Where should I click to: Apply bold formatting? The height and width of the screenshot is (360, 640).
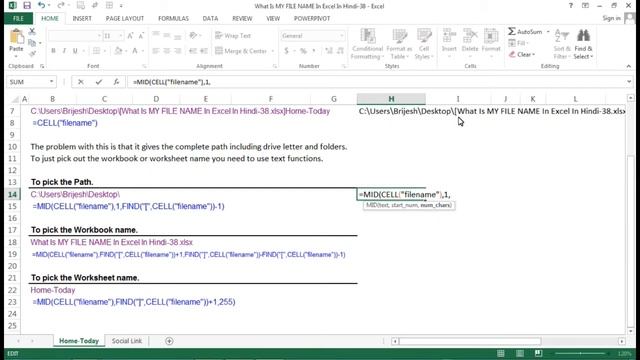pyautogui.click(x=53, y=51)
